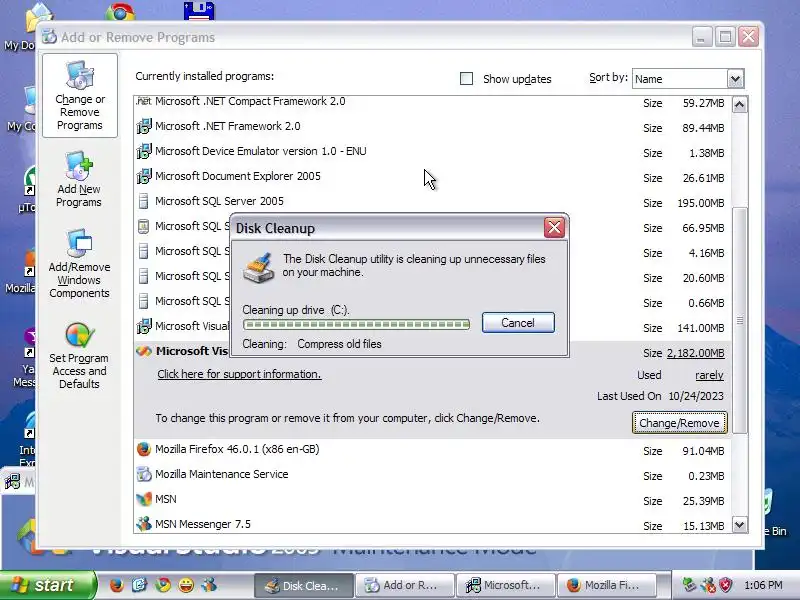Click the Disk Cleanup broom drive icon
The width and height of the screenshot is (800, 600).
click(259, 268)
